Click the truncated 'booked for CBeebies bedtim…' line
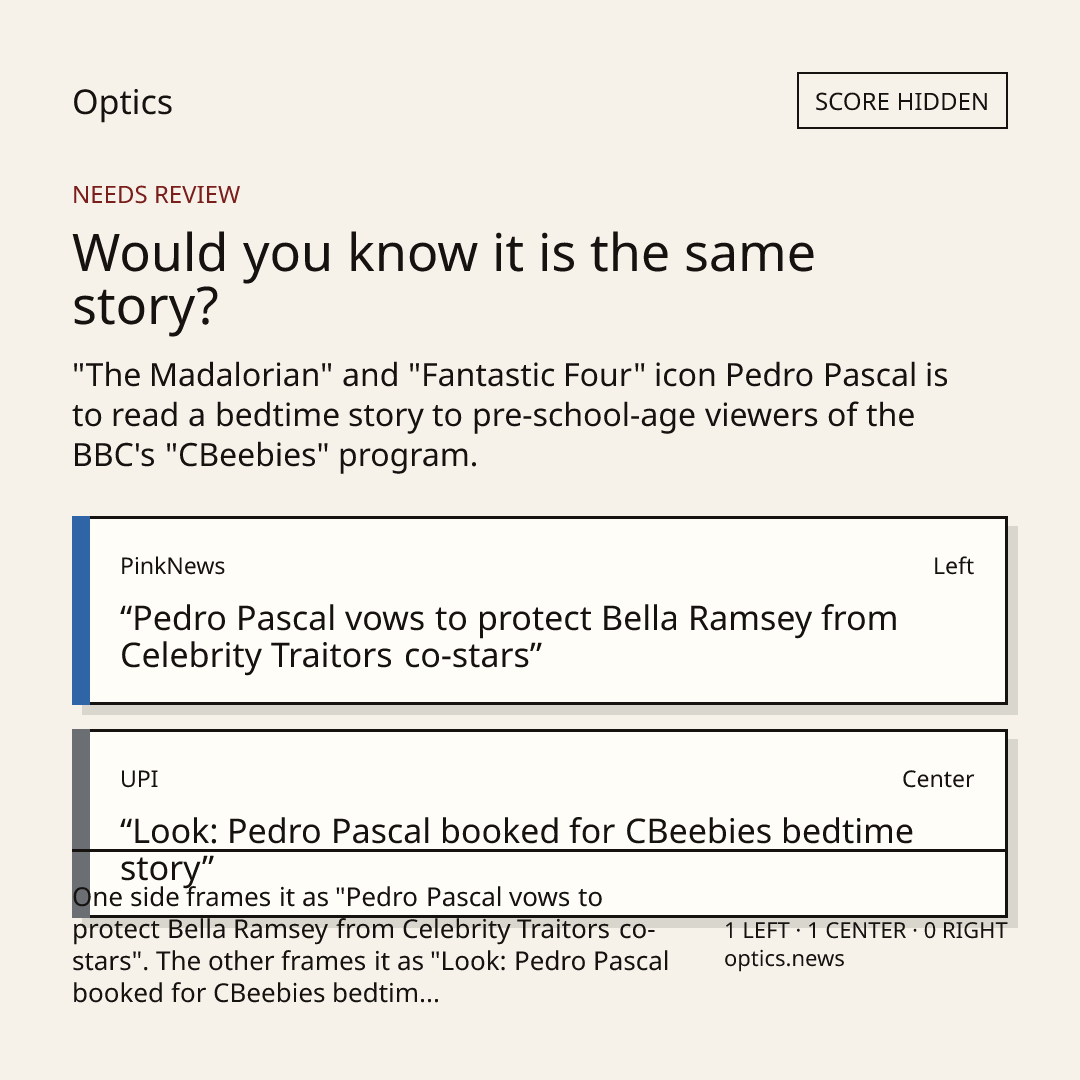Image resolution: width=1080 pixels, height=1080 pixels. pyautogui.click(x=256, y=993)
